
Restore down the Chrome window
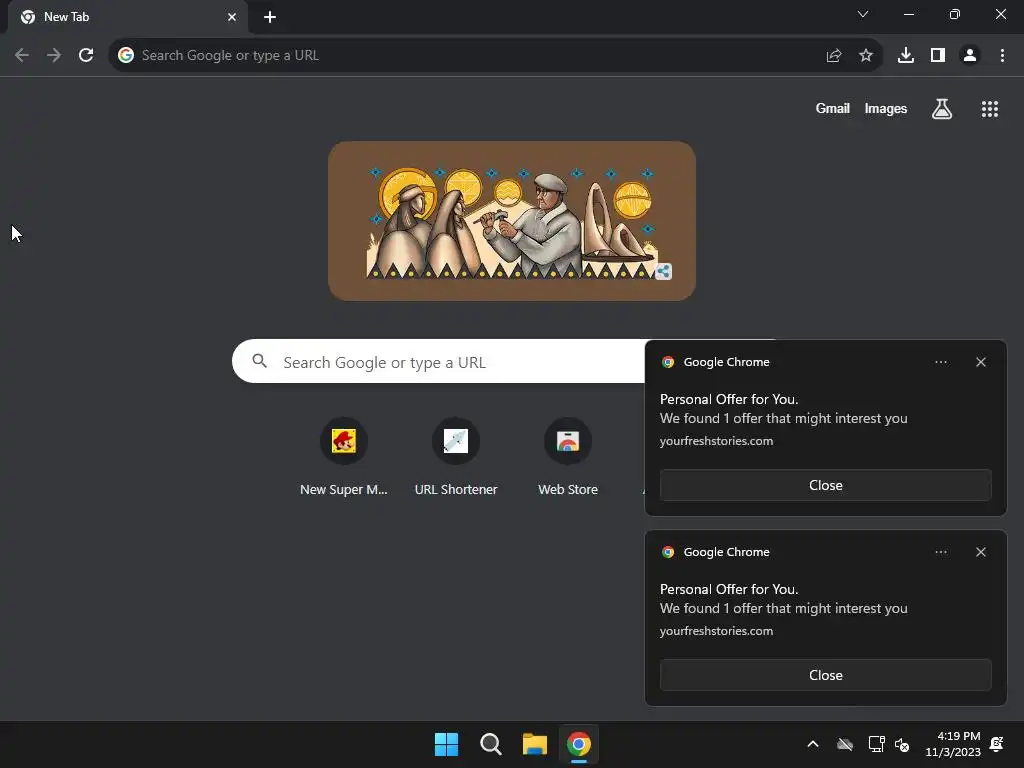[955, 14]
